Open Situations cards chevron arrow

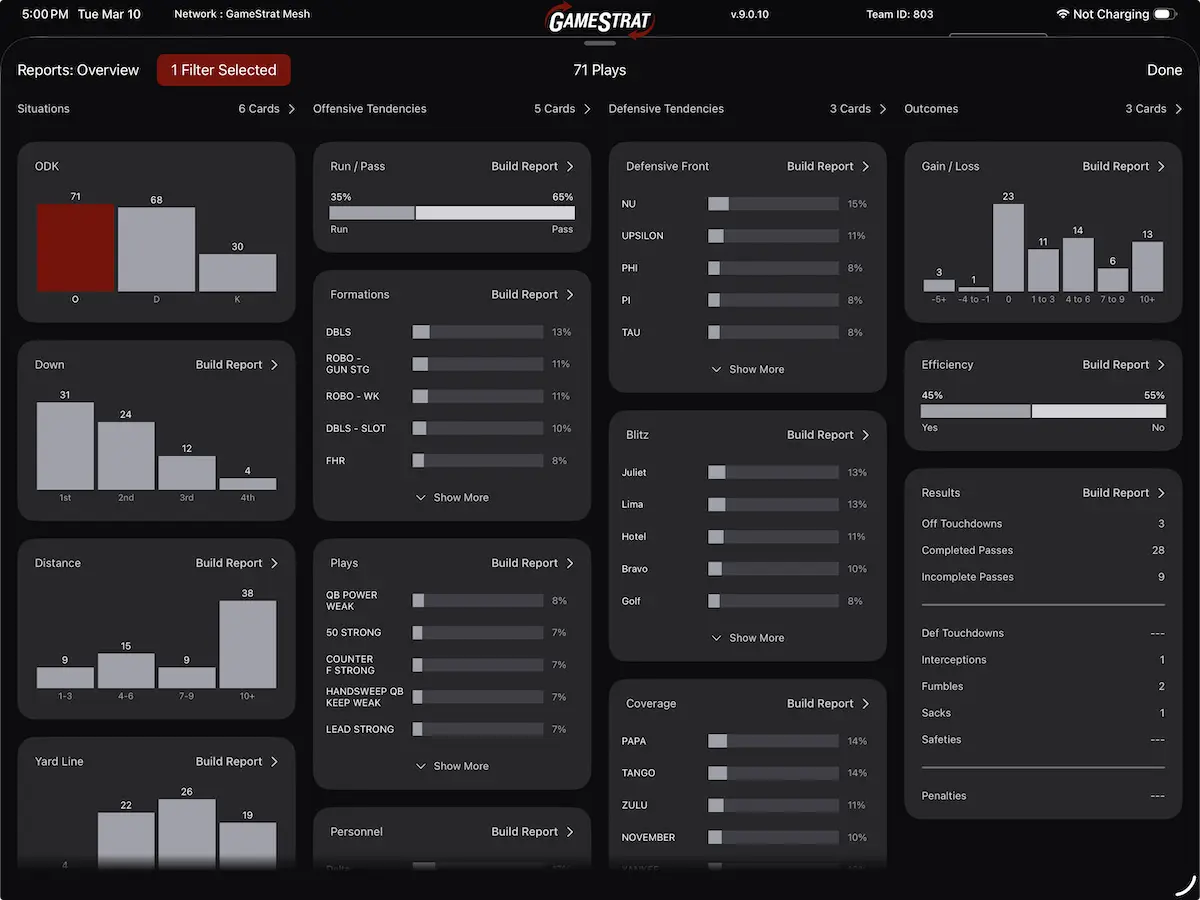point(291,109)
